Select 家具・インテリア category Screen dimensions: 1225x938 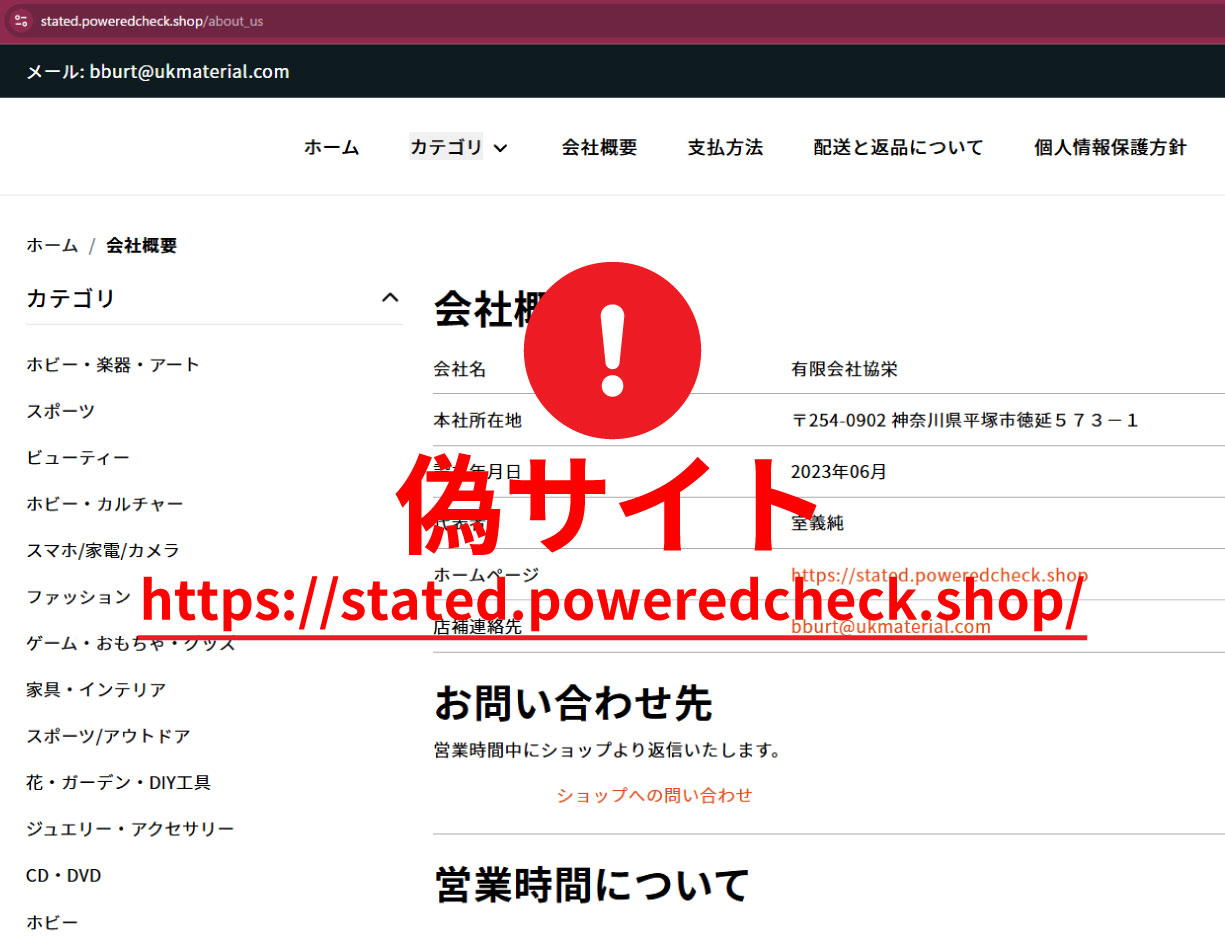coord(96,690)
